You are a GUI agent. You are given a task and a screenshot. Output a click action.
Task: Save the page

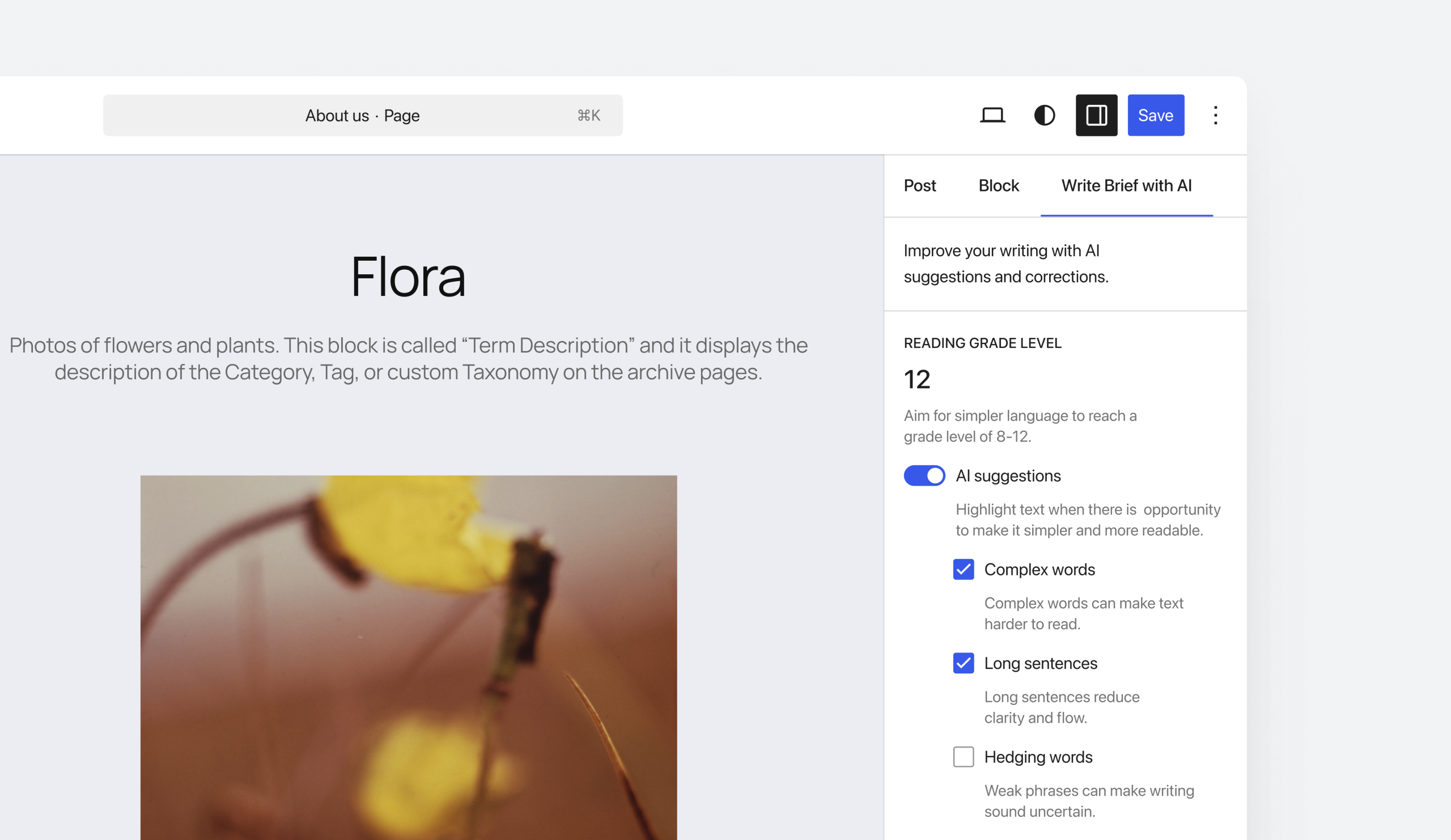click(1155, 115)
